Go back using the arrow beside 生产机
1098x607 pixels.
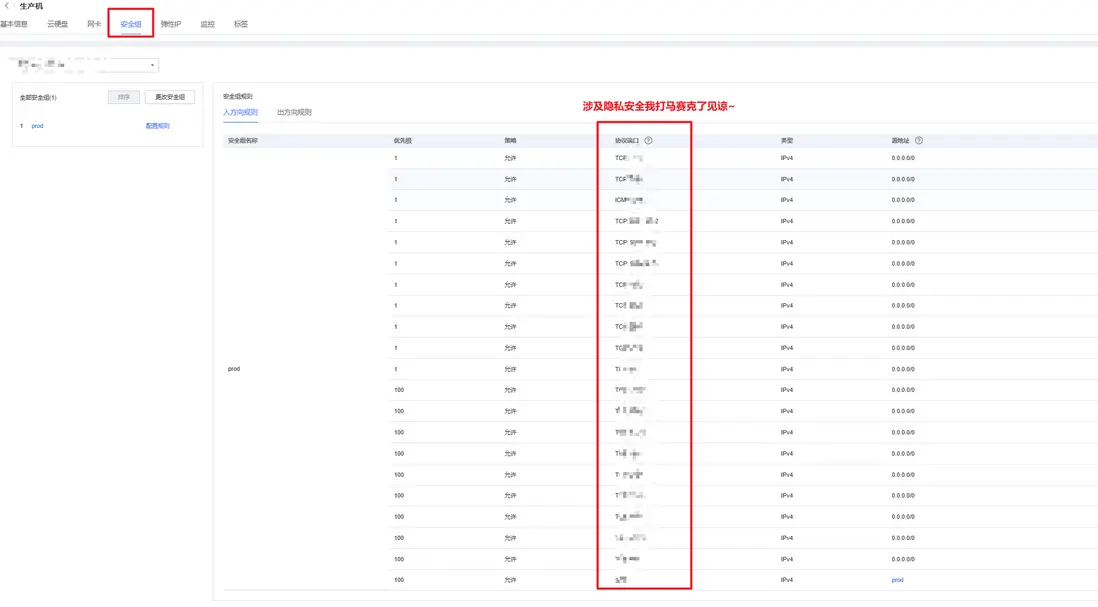click(x=6, y=6)
